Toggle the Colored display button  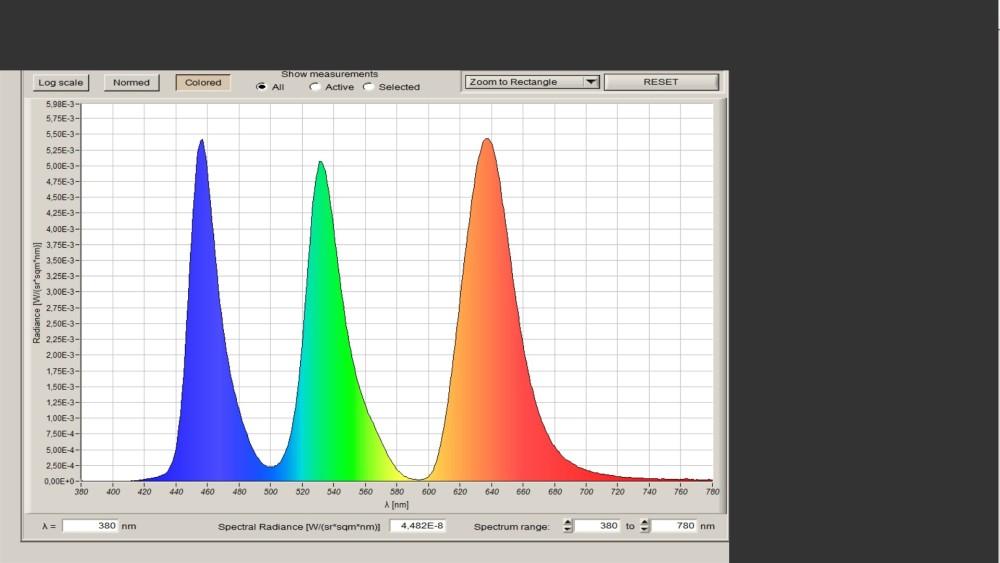(x=203, y=83)
